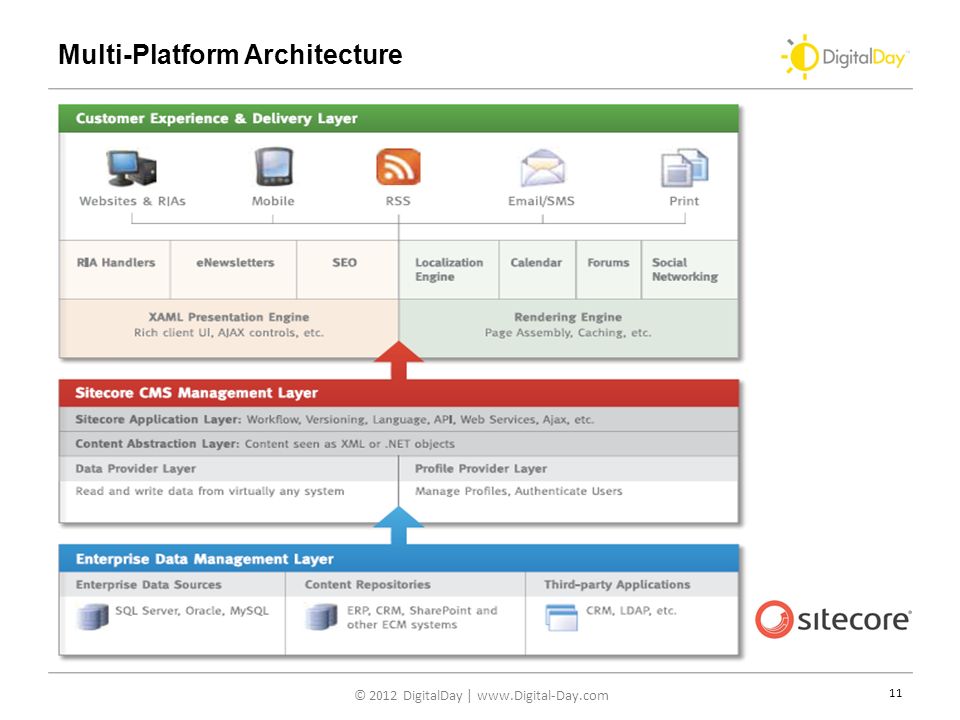Click 'Read and write data from virtually any system'

tap(210, 491)
